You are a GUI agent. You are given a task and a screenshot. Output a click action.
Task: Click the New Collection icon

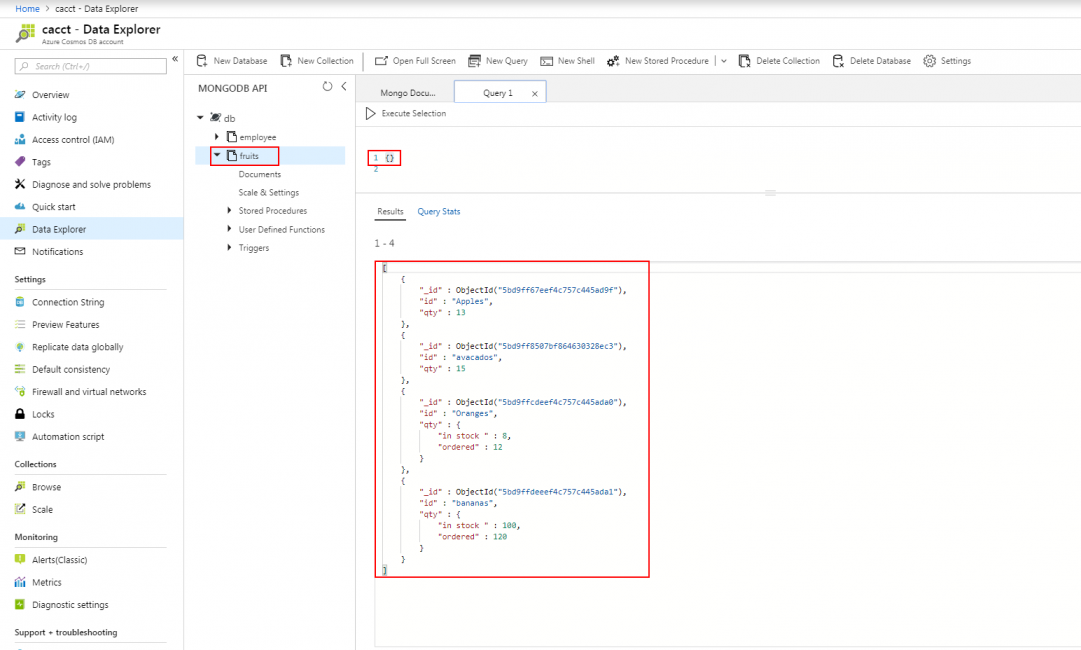(286, 61)
